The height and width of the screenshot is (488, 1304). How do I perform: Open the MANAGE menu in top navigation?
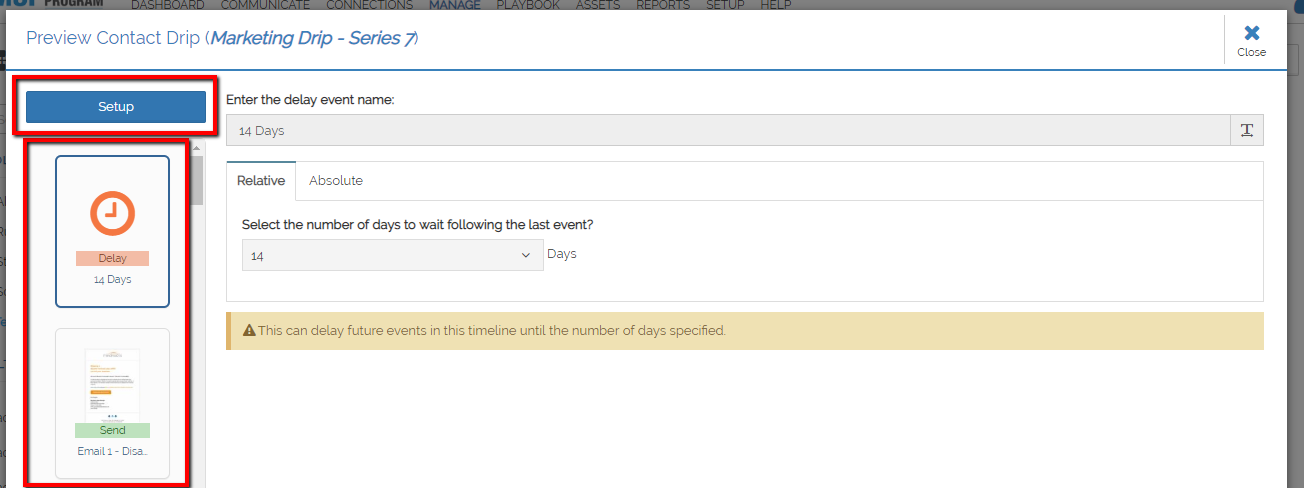[x=455, y=5]
